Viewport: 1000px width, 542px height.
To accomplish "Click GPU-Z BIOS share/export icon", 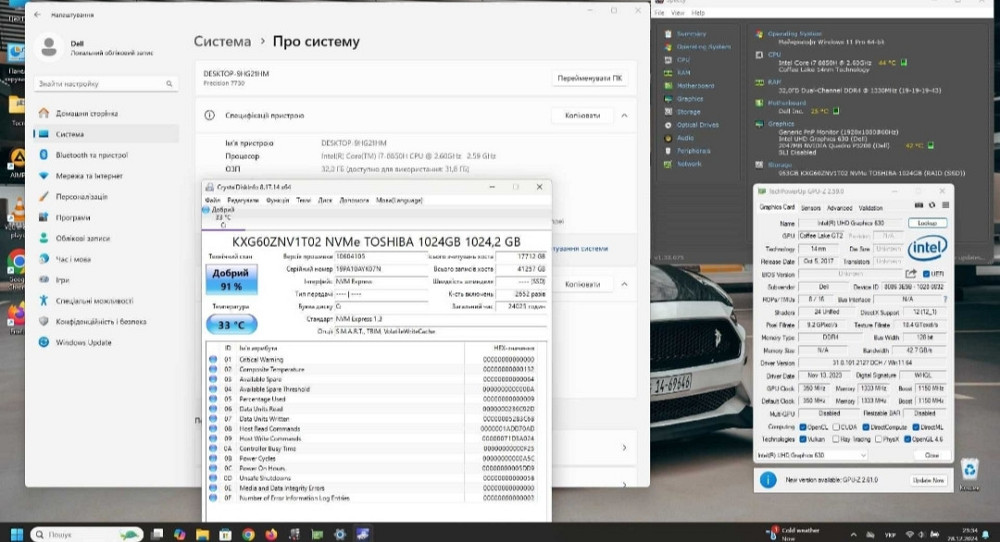I will (x=911, y=274).
